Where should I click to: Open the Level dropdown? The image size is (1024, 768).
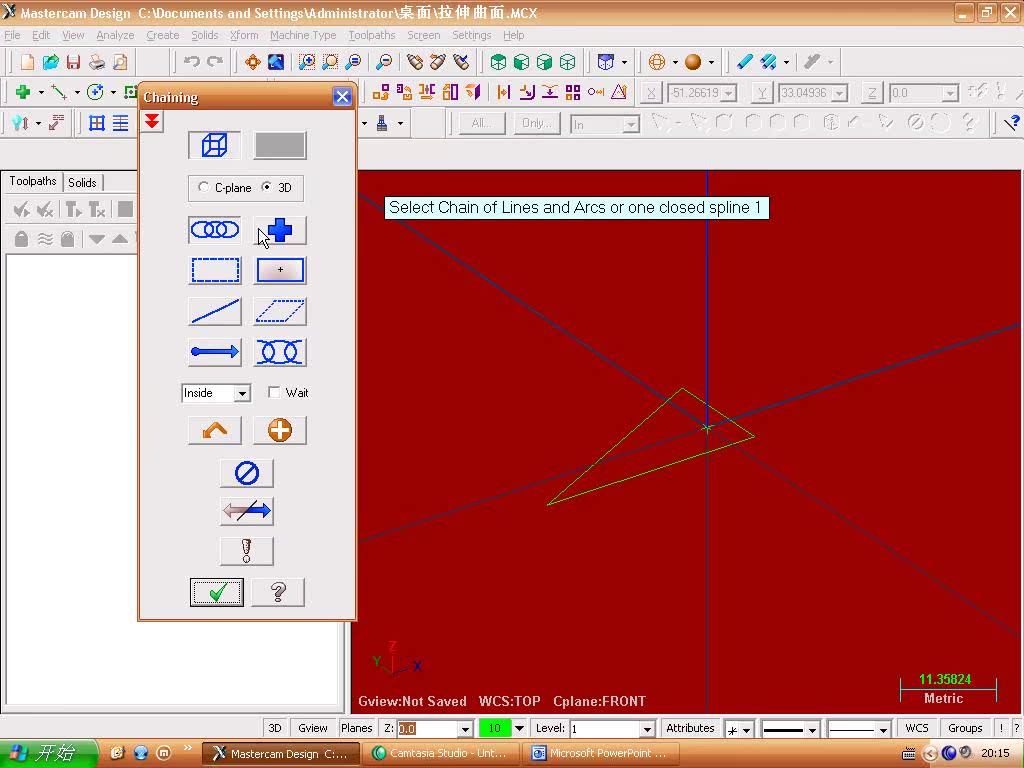point(647,729)
